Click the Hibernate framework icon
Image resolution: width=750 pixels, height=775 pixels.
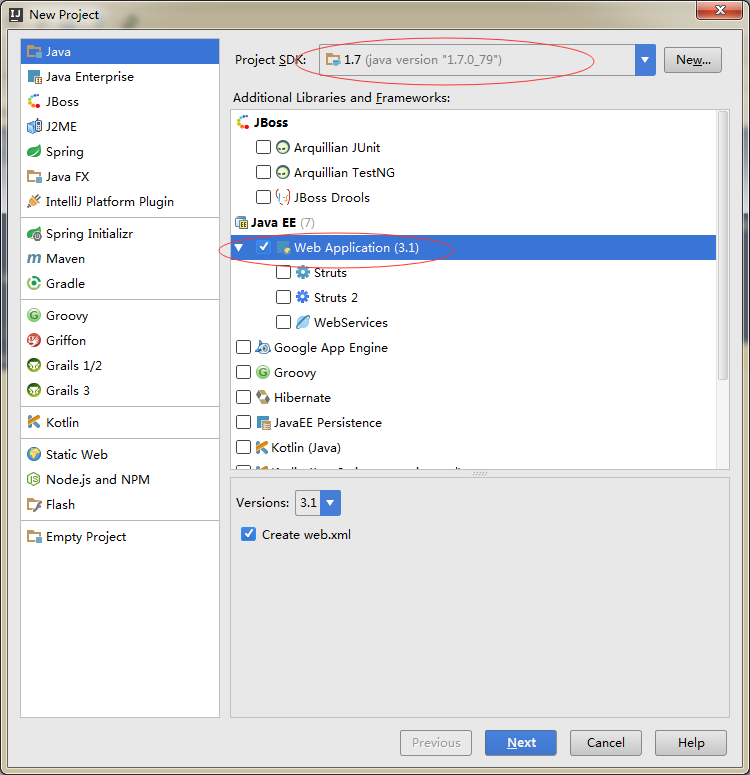[263, 397]
